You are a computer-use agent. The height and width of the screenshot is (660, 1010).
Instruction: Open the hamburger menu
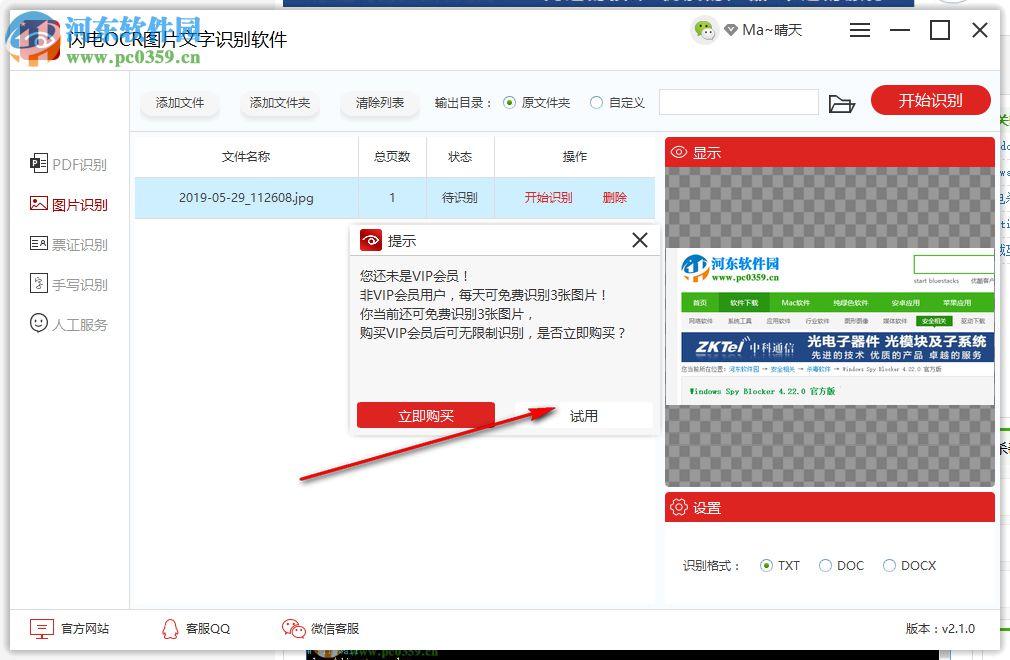(859, 30)
